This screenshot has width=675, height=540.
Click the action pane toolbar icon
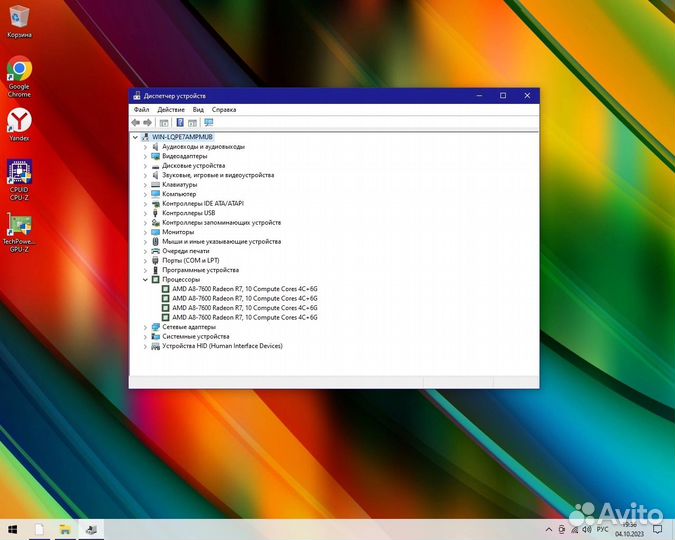192,123
